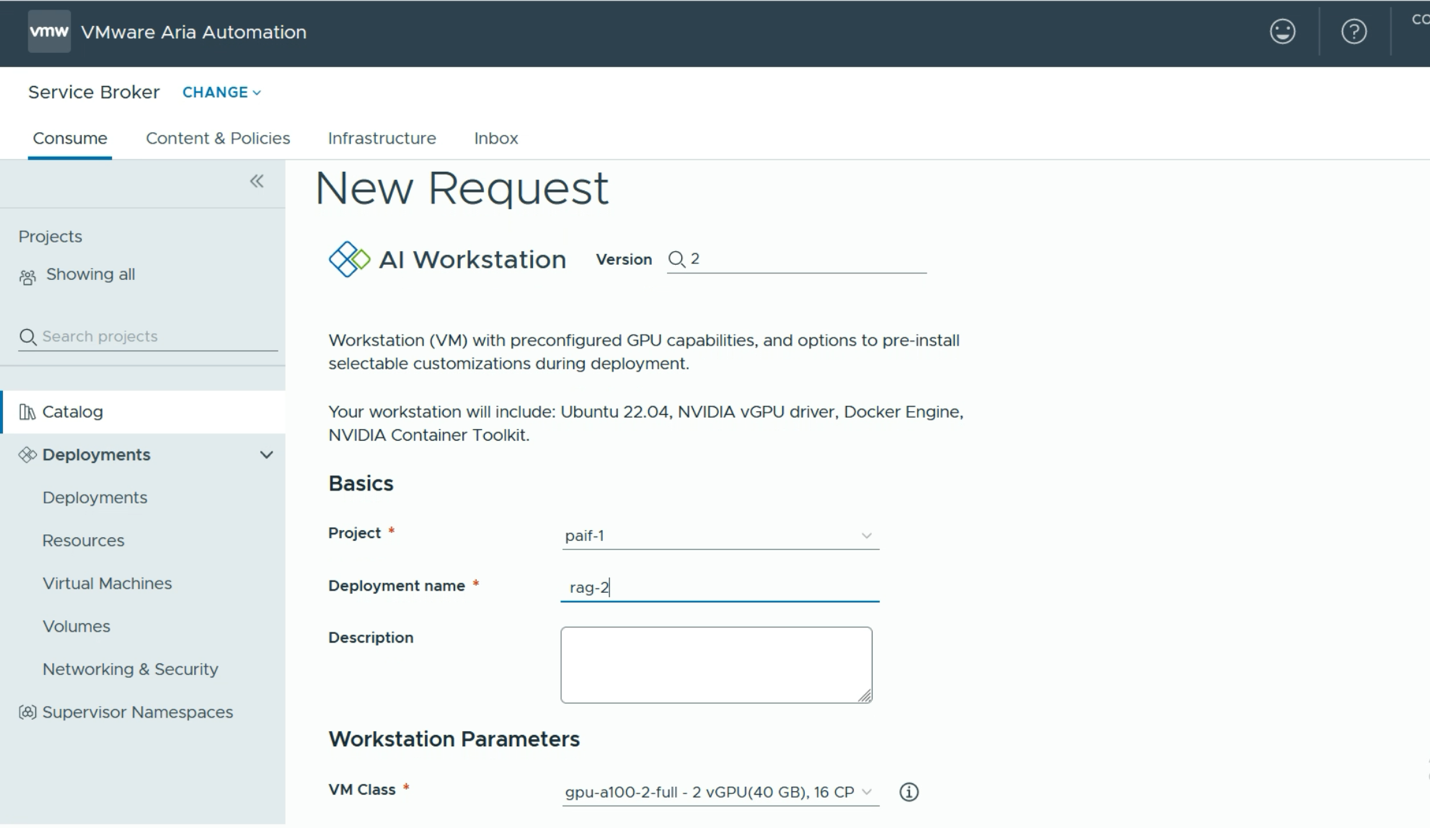This screenshot has width=1430, height=828.
Task: Click the Description text area
Action: (x=716, y=665)
